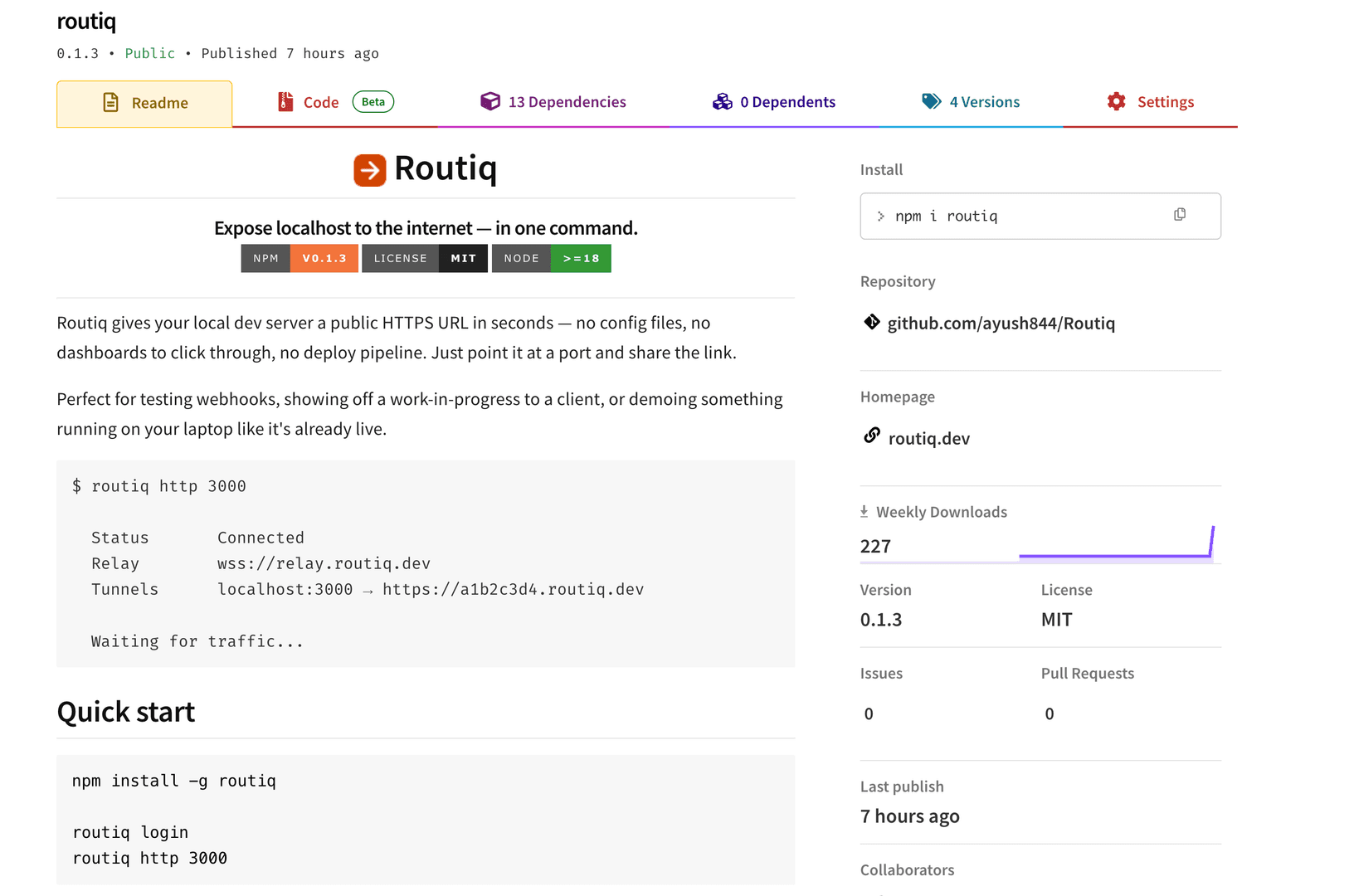Viewport: 1354px width, 896px height.
Task: Click the Node >=18 badge
Action: click(552, 259)
